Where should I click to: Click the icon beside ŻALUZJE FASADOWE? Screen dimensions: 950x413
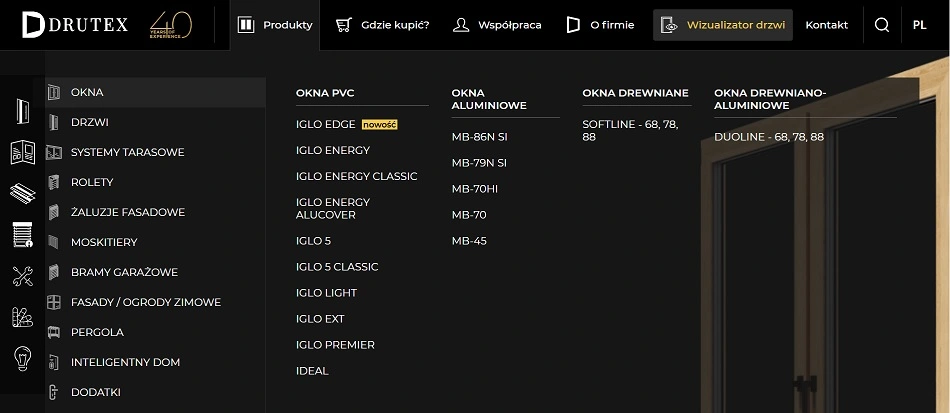(54, 212)
